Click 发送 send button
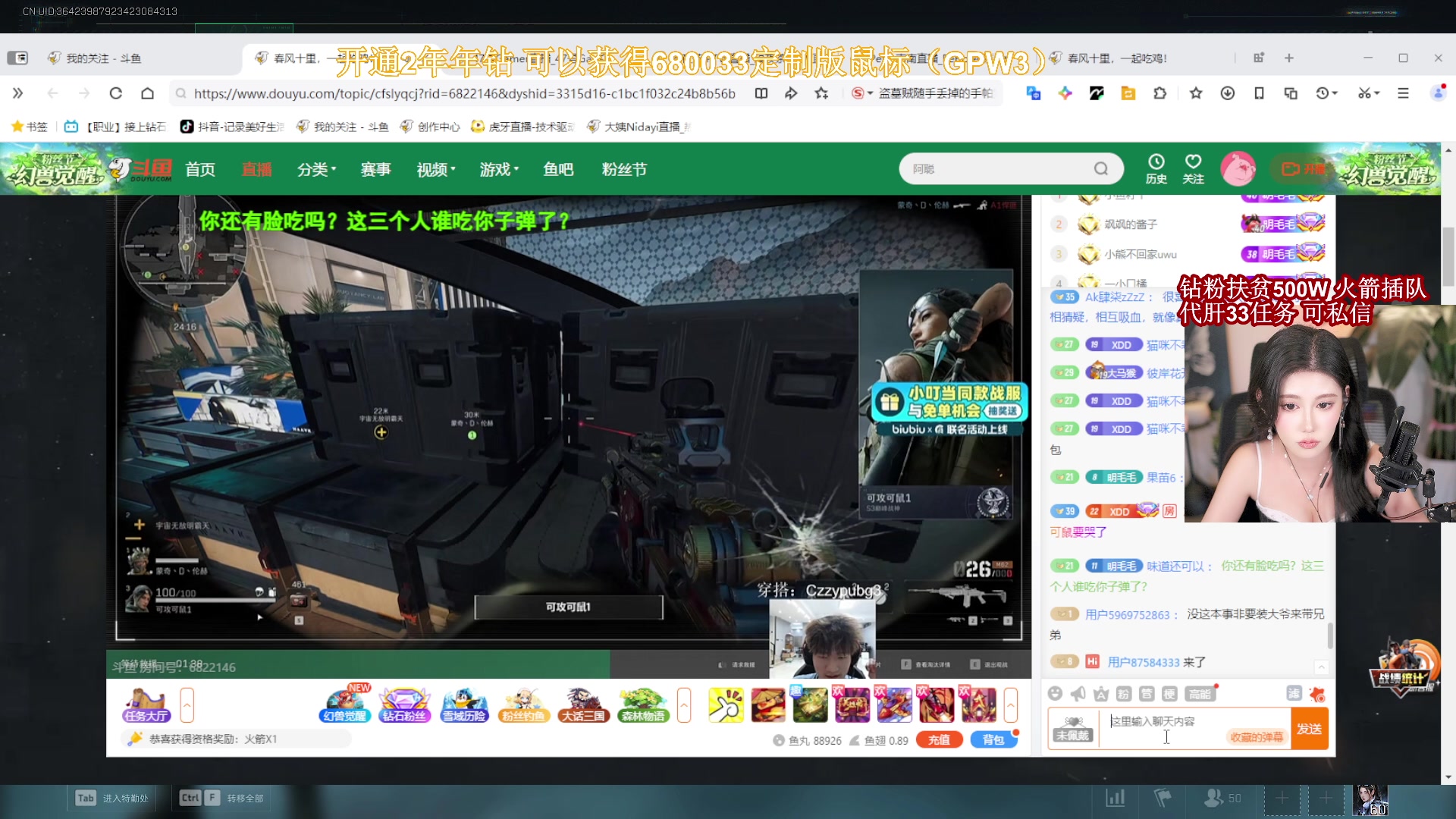 1310,729
